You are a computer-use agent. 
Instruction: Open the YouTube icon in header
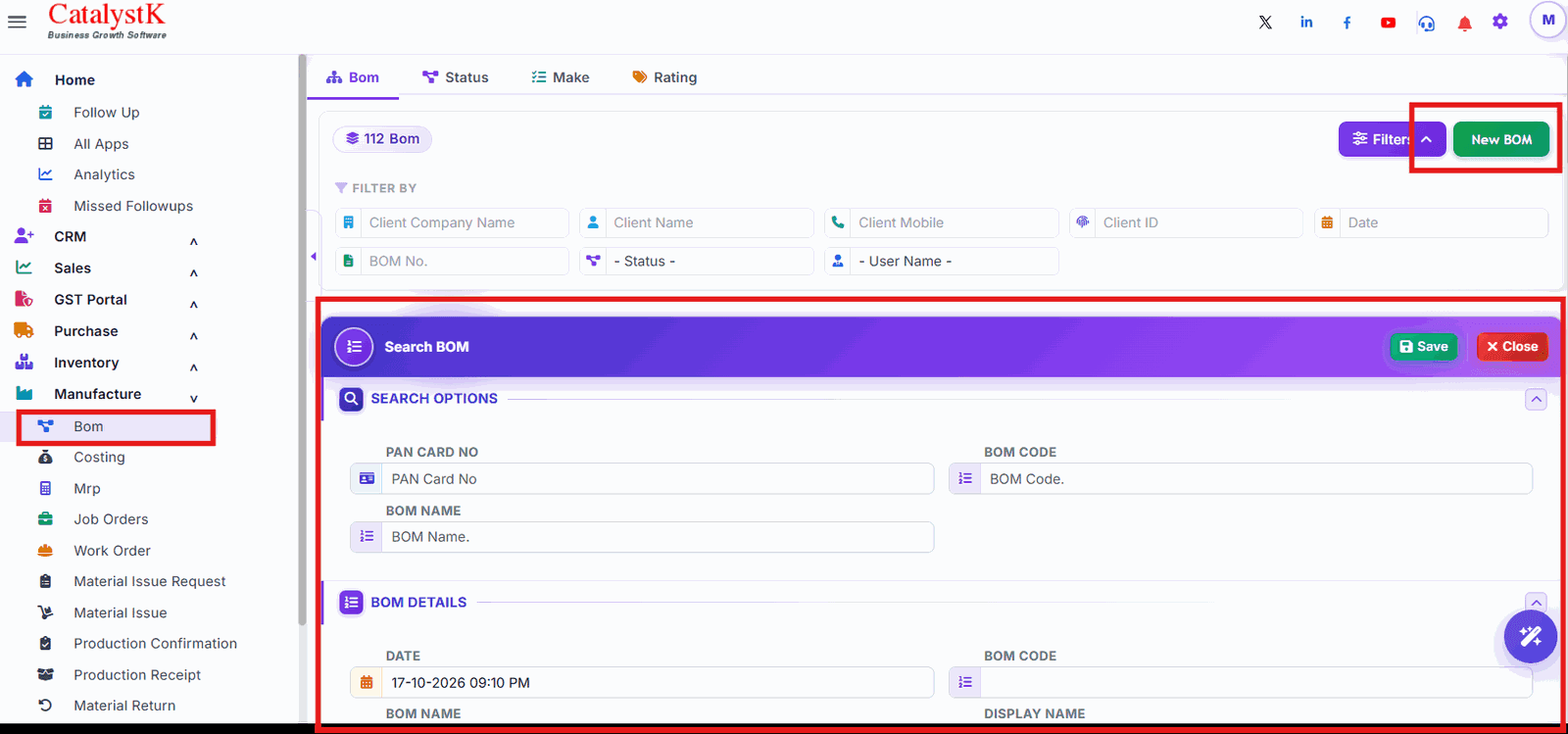tap(1388, 22)
